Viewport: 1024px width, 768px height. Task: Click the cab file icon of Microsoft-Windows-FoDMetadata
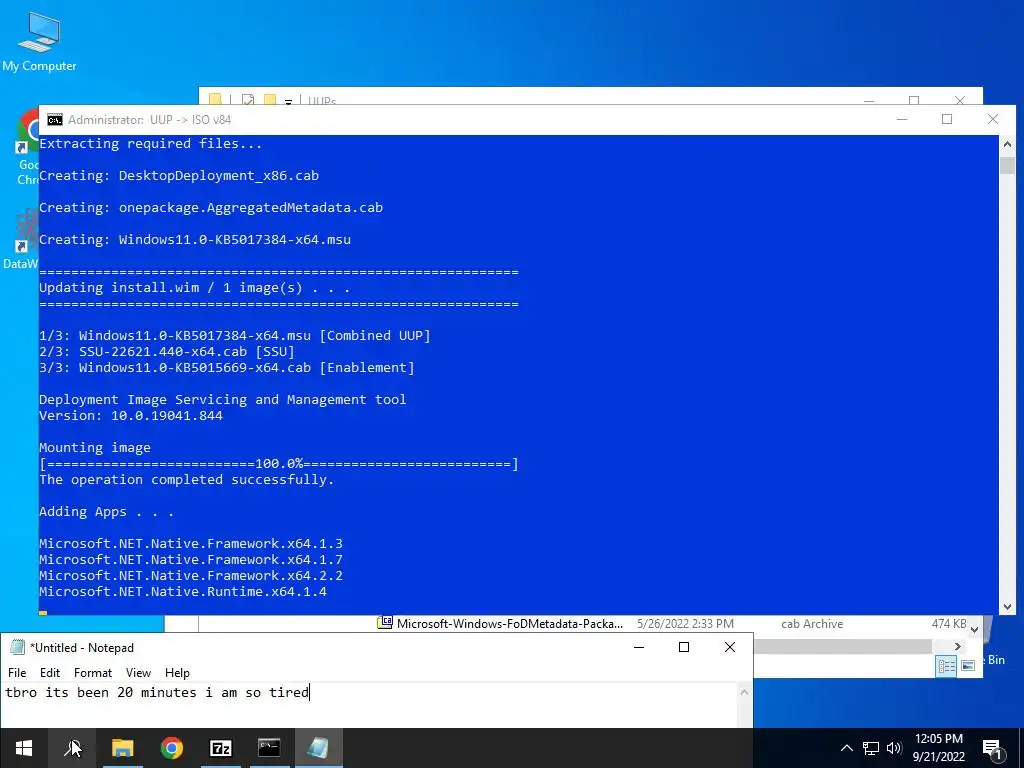385,622
